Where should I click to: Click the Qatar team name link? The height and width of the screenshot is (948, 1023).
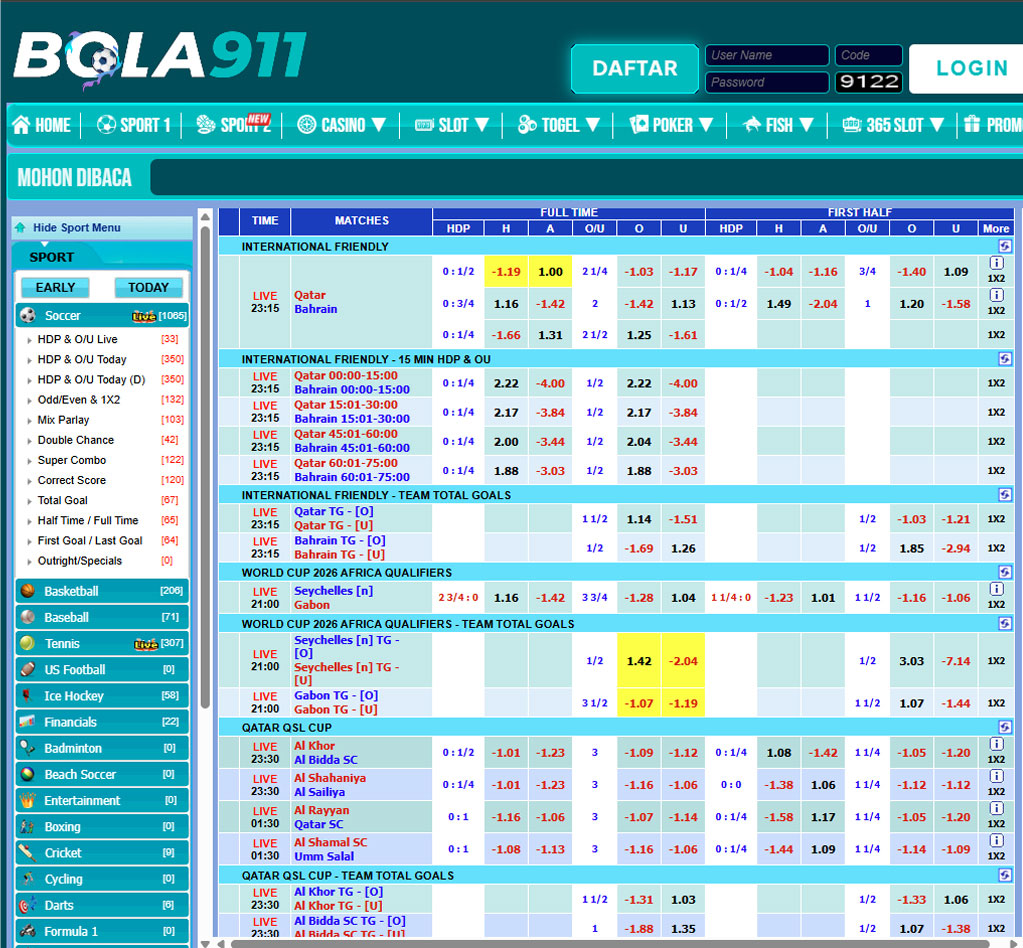(x=309, y=295)
